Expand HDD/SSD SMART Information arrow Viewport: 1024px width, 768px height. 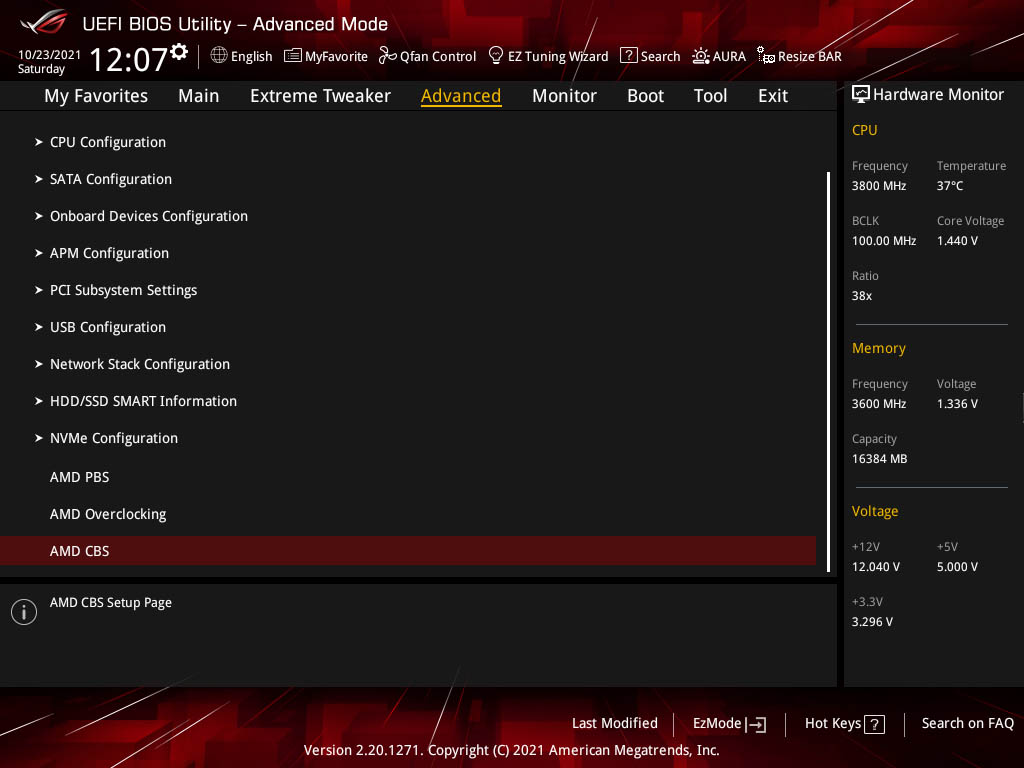(39, 401)
